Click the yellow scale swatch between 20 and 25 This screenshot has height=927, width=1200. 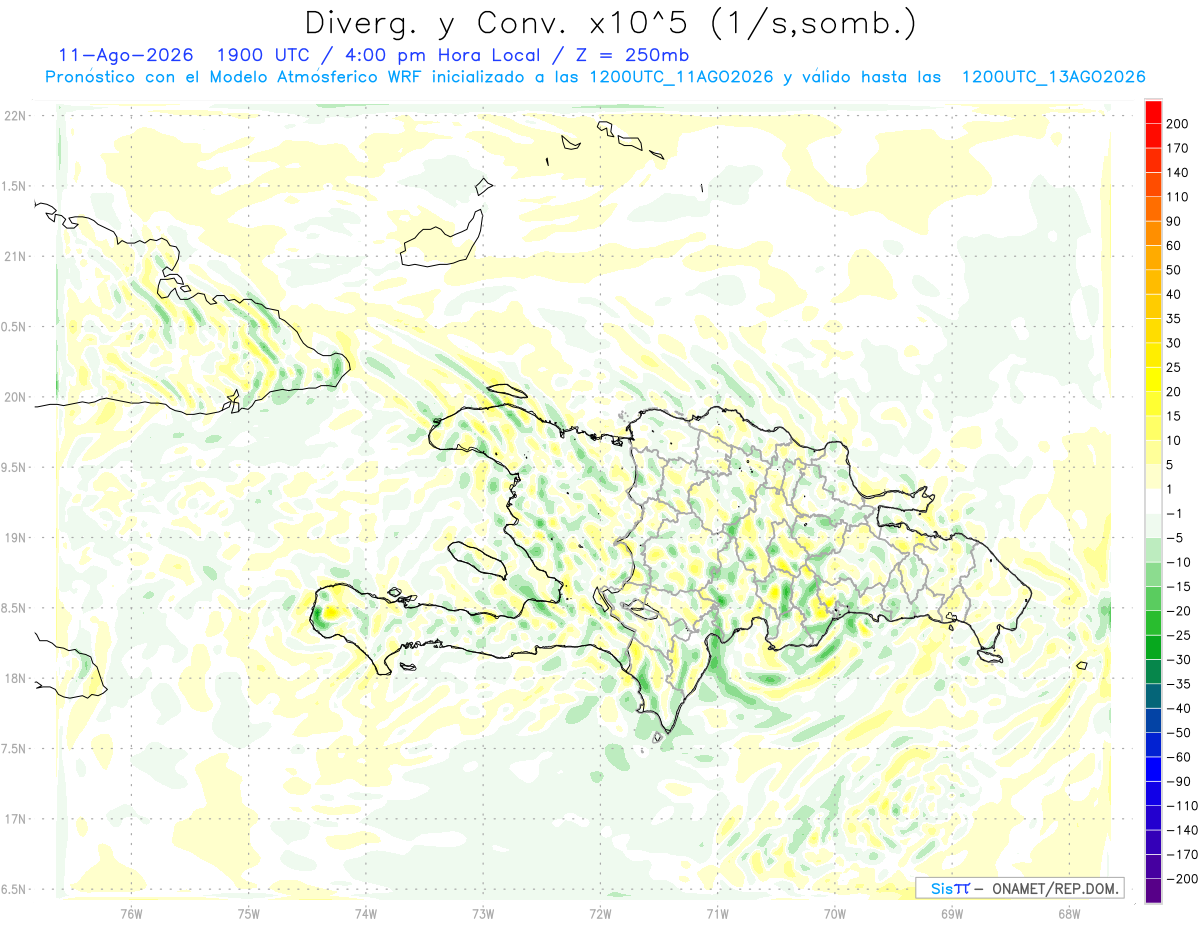(x=1154, y=379)
